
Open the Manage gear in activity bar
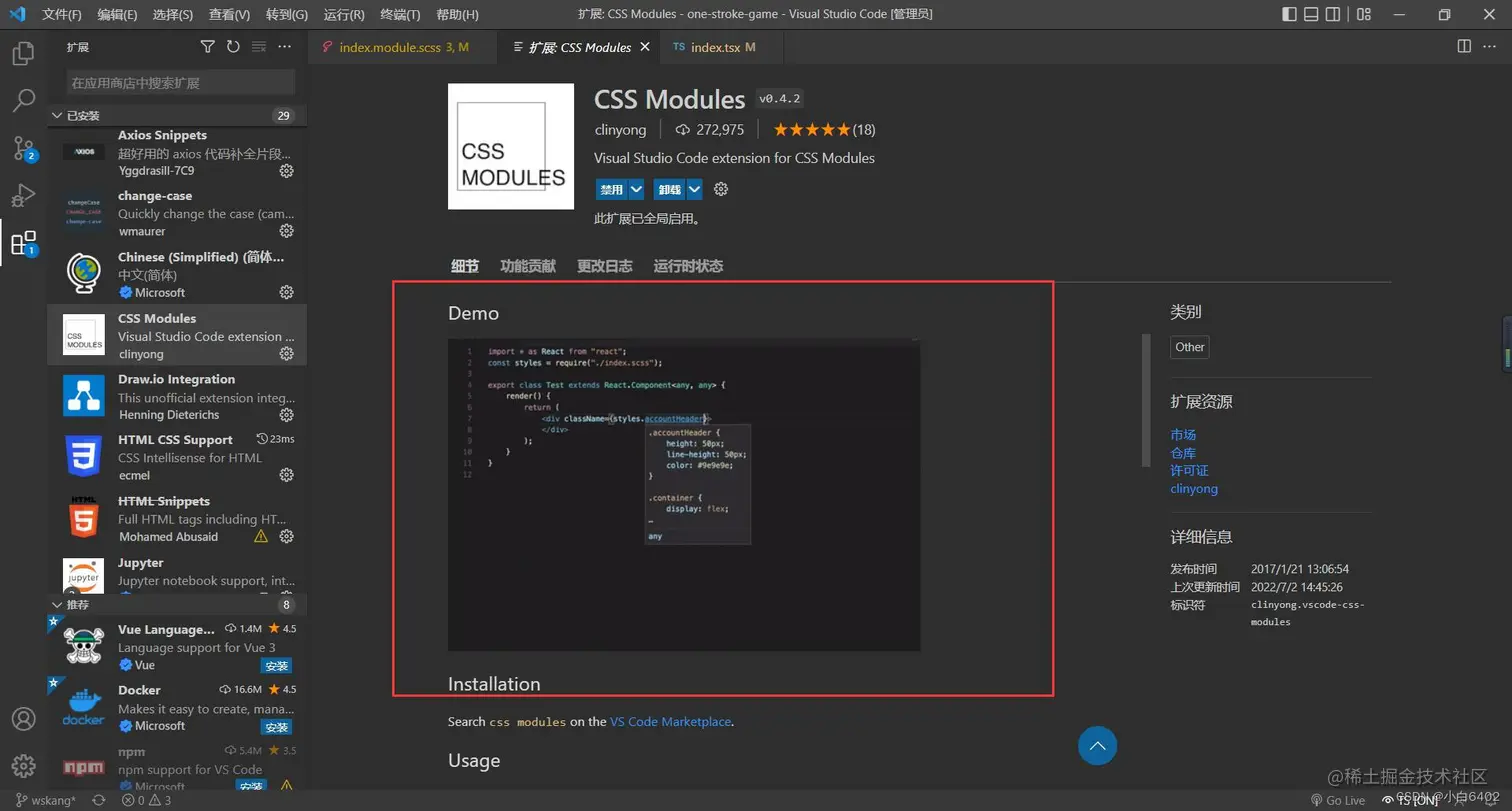(23, 766)
